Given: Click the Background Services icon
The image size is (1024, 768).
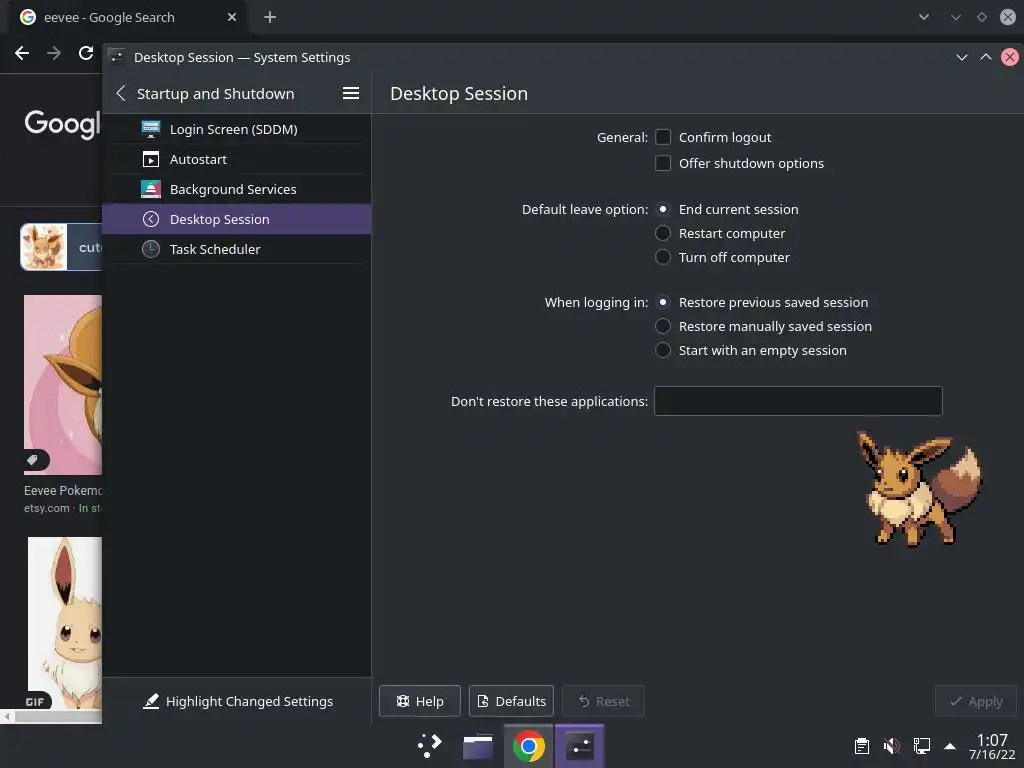Looking at the screenshot, I should (x=151, y=189).
